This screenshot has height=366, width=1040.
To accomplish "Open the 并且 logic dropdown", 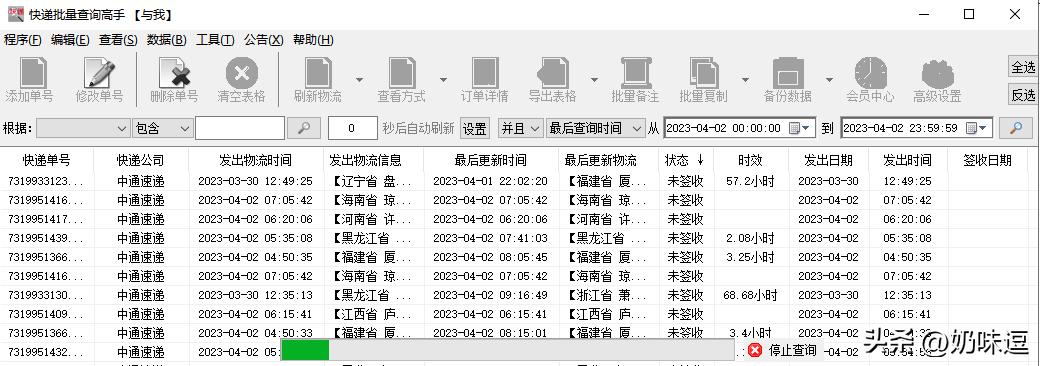I will click(x=521, y=128).
